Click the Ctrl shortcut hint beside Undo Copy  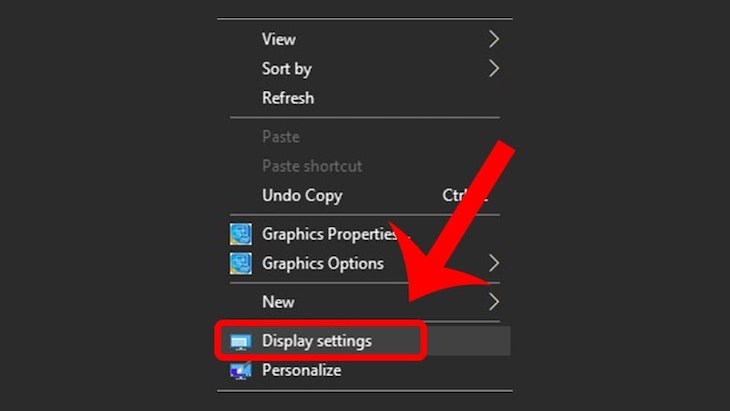[x=463, y=196]
